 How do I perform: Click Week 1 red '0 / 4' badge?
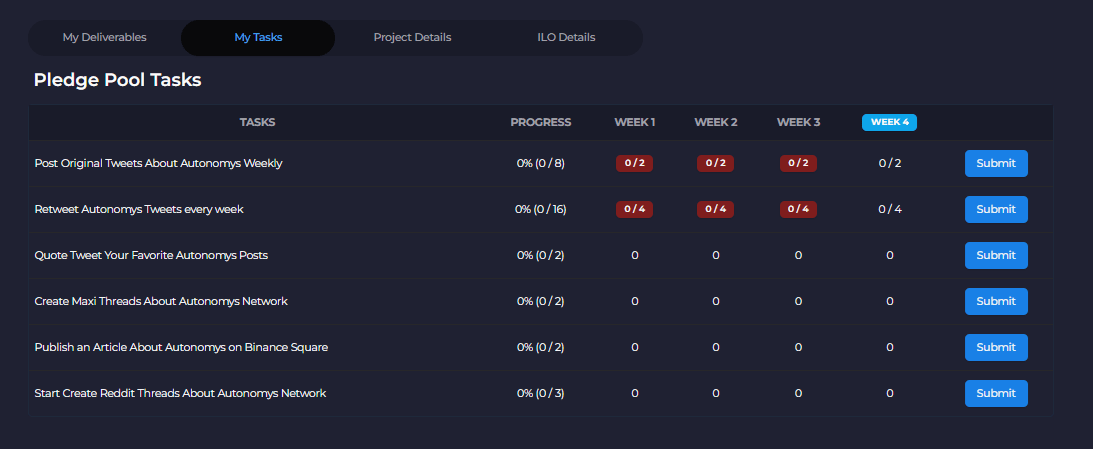(x=634, y=209)
